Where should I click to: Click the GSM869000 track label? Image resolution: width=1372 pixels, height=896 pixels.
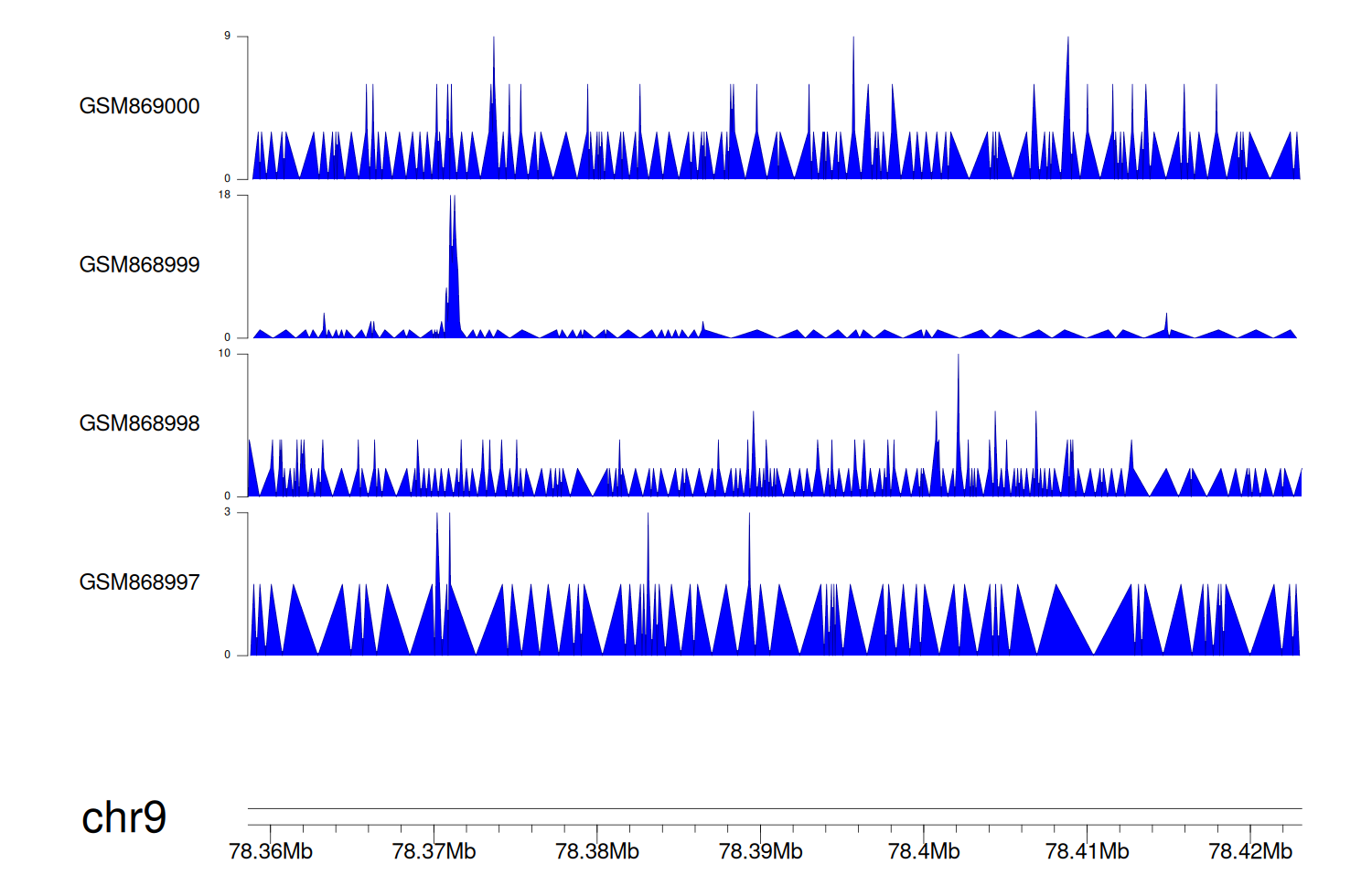click(x=139, y=106)
